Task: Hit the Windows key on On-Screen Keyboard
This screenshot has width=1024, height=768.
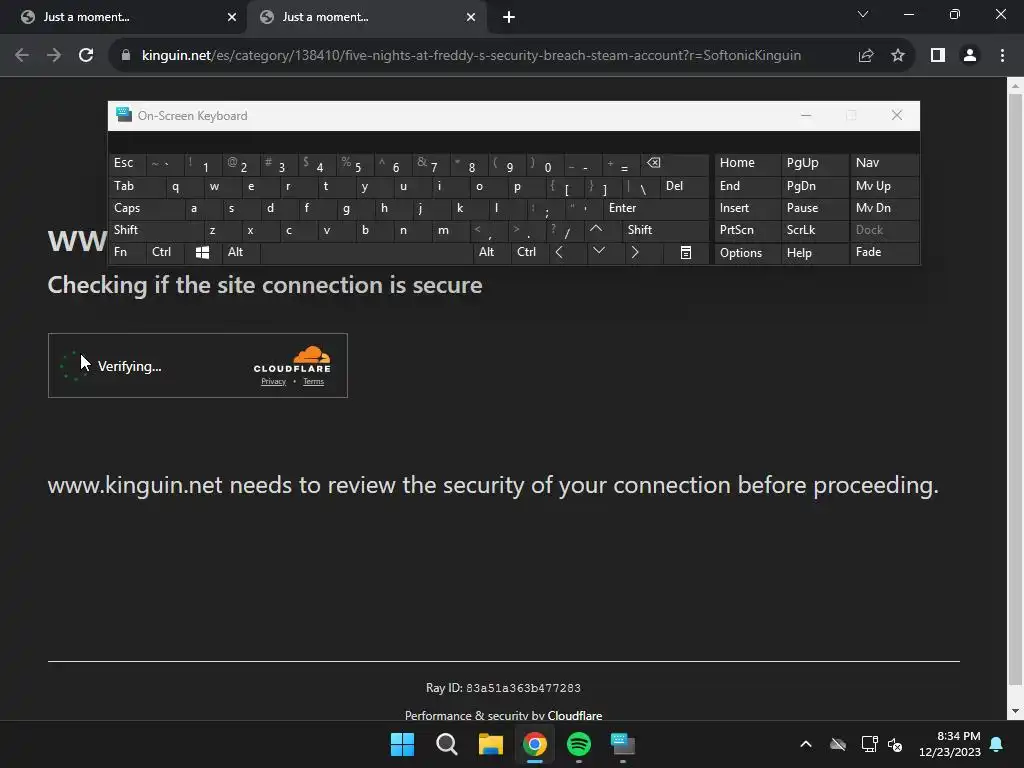Action: pos(202,252)
